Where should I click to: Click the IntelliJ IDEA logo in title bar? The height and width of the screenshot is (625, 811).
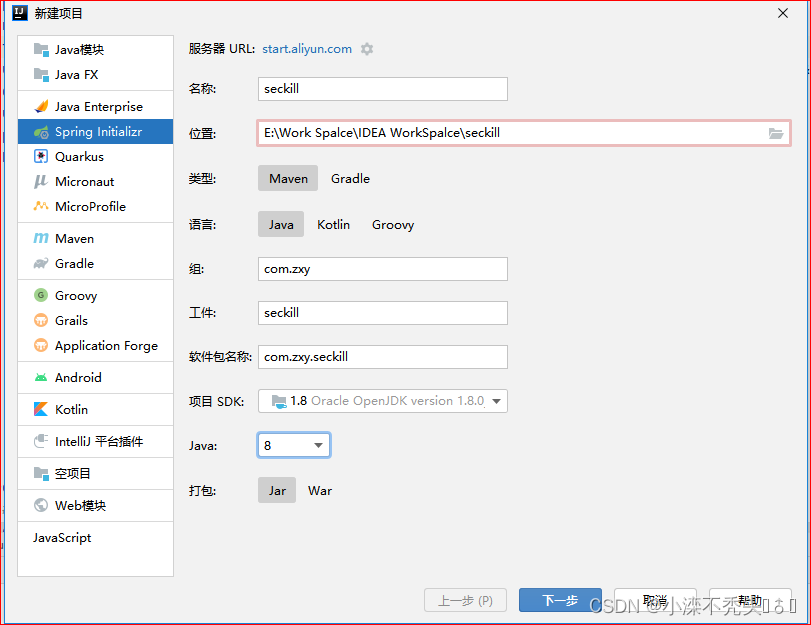(20, 13)
